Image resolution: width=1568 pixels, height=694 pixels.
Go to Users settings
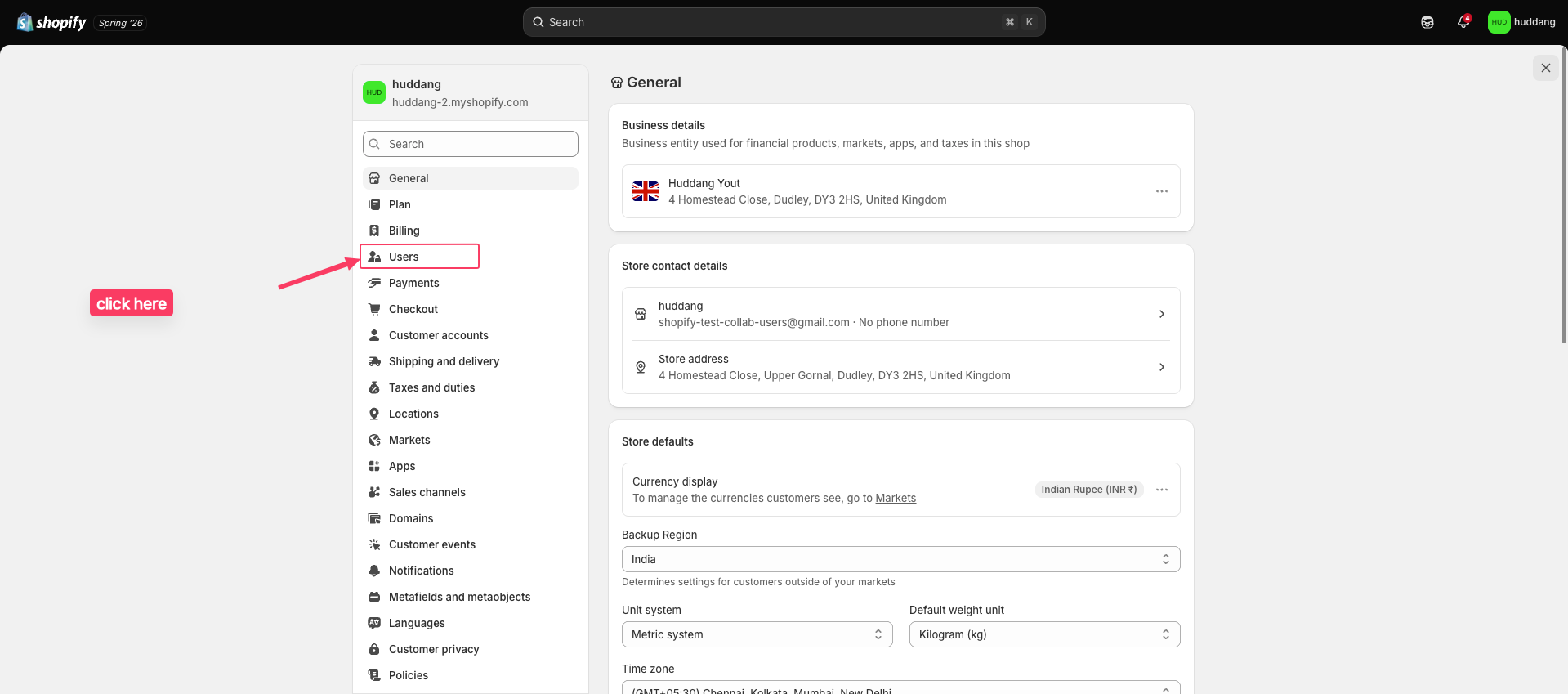(471, 257)
